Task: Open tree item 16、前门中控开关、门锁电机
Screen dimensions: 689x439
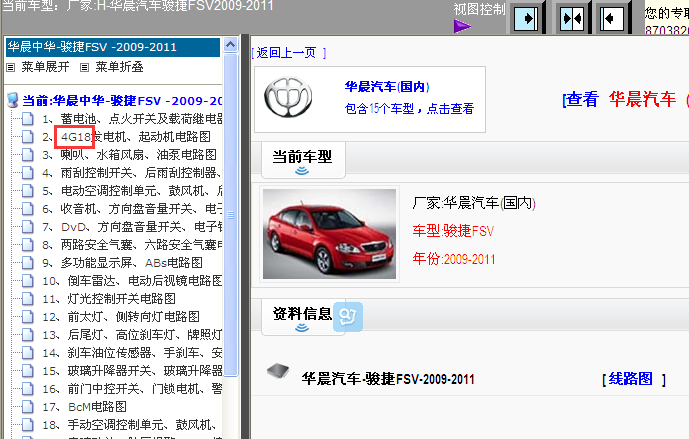Action: tap(132, 389)
